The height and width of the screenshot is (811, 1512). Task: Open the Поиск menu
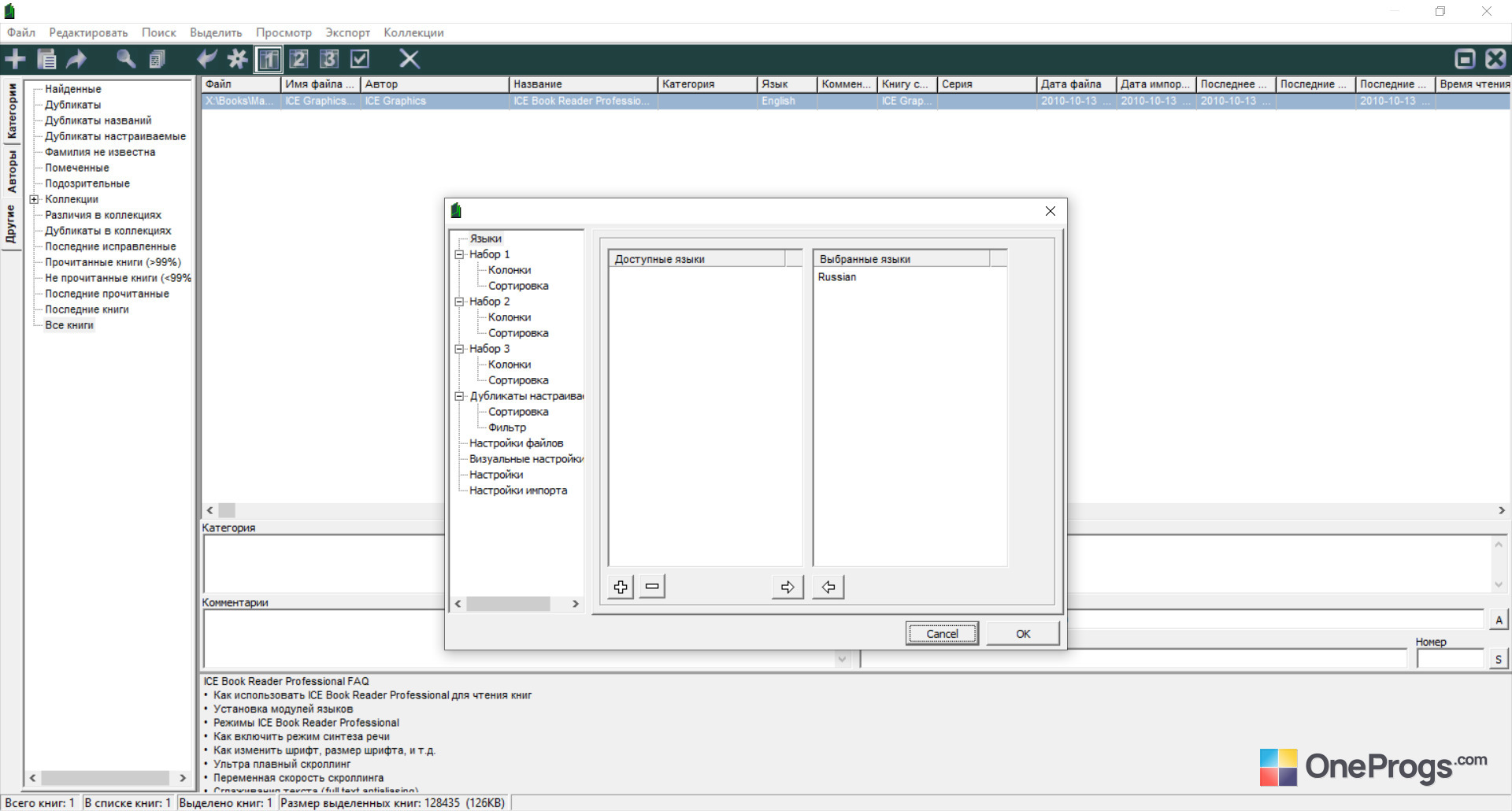159,32
